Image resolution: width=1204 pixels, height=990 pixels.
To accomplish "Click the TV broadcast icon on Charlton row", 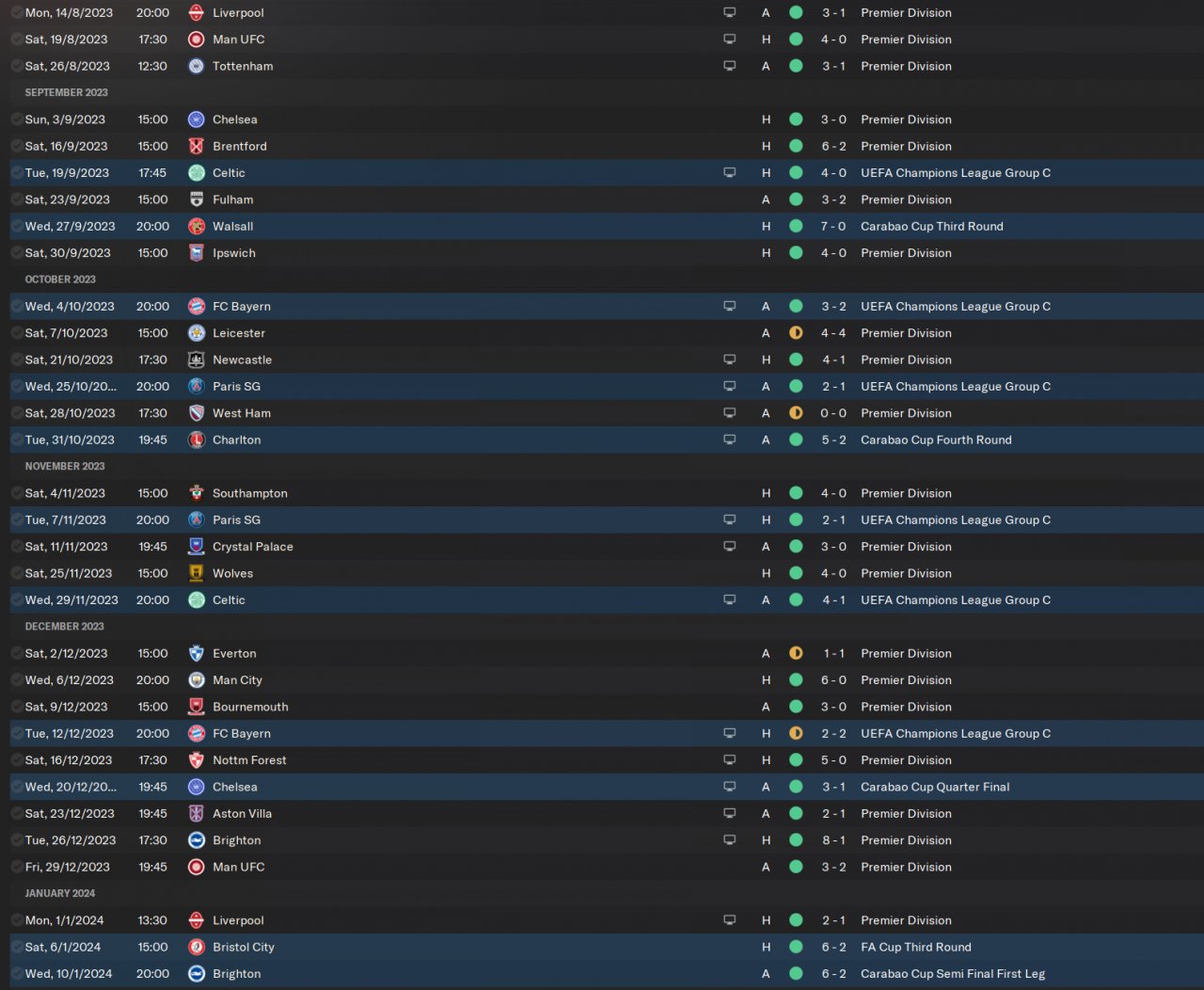I will [730, 440].
